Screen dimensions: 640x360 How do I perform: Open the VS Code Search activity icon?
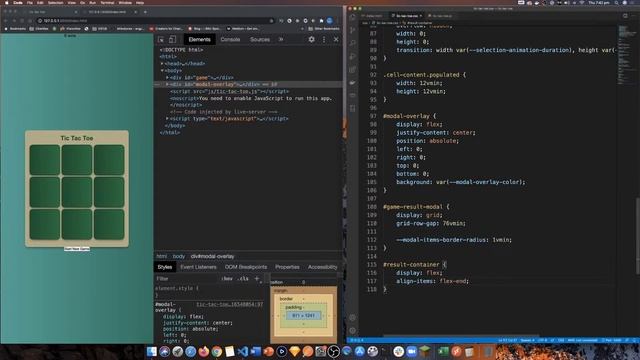click(x=353, y=43)
